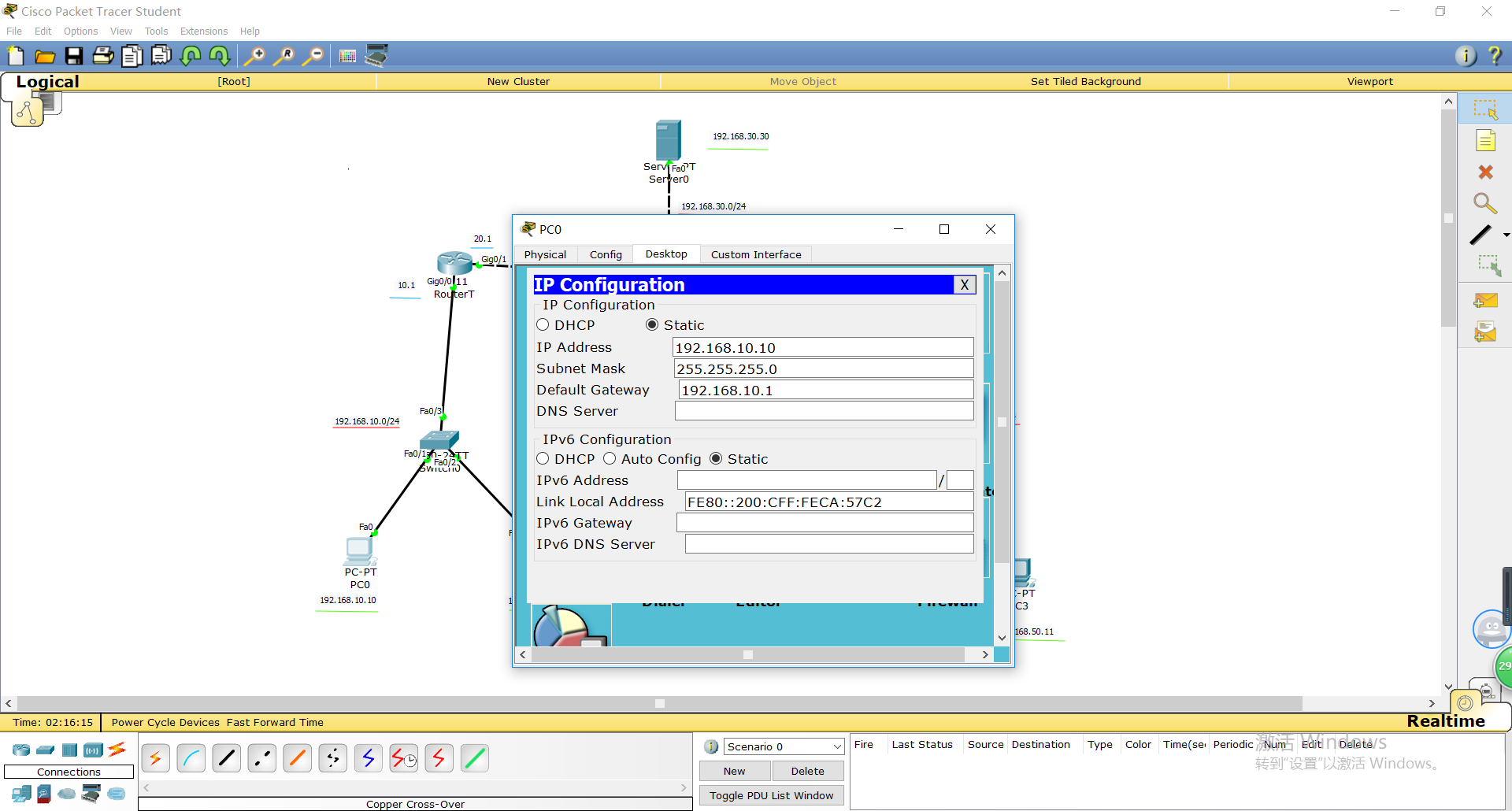This screenshot has height=811, width=1512.
Task: Select the Add Simple PDU envelope icon
Action: coord(1485,301)
